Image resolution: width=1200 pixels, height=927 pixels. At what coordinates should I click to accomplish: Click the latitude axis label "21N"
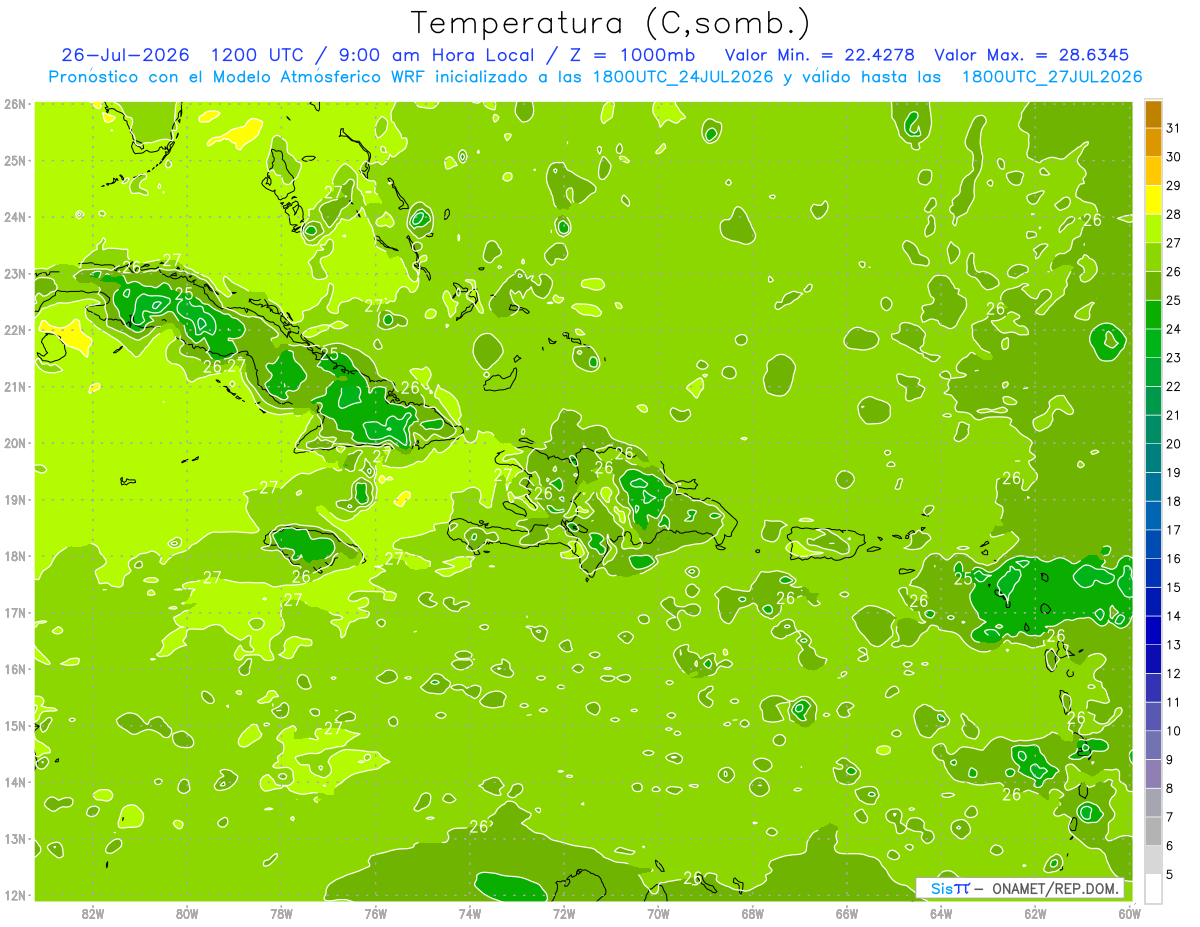15,386
